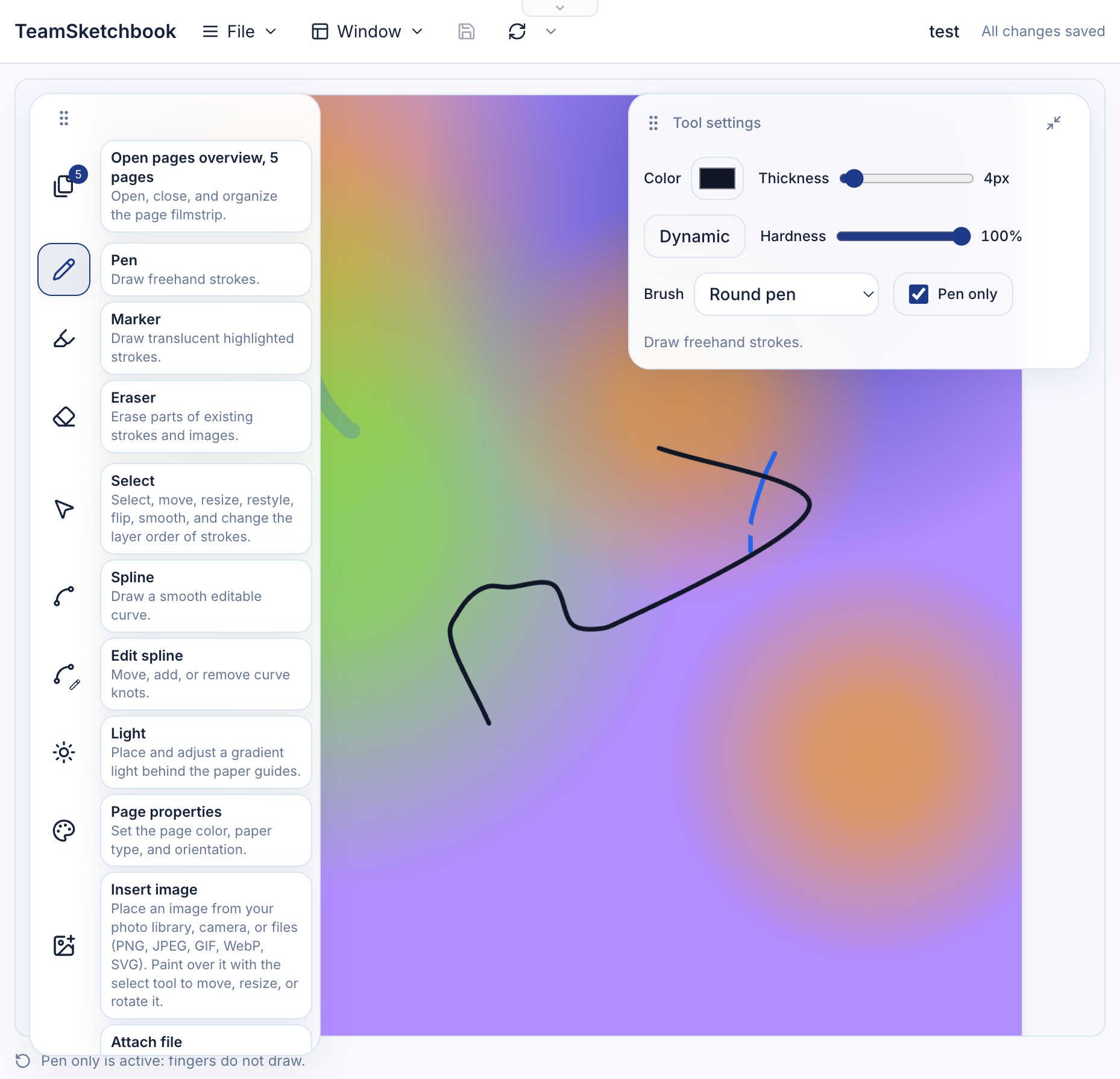Click the Tool settings drag handle

pos(653,123)
